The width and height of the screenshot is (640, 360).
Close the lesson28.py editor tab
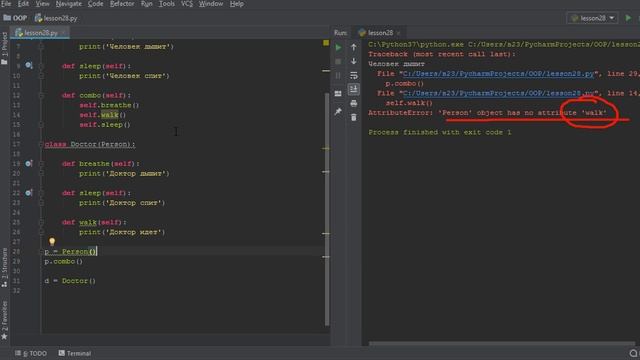pyautogui.click(x=63, y=33)
